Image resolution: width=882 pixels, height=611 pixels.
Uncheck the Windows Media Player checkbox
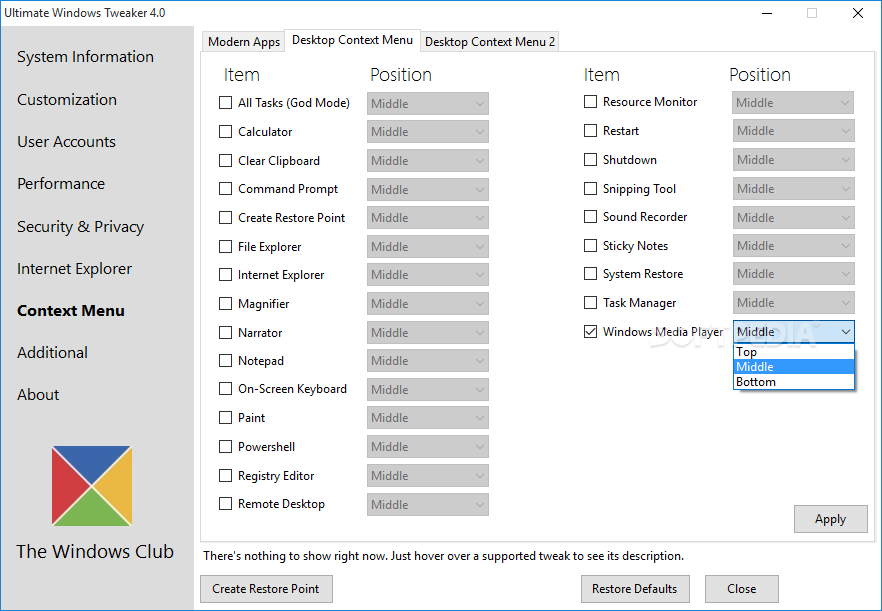pyautogui.click(x=591, y=332)
